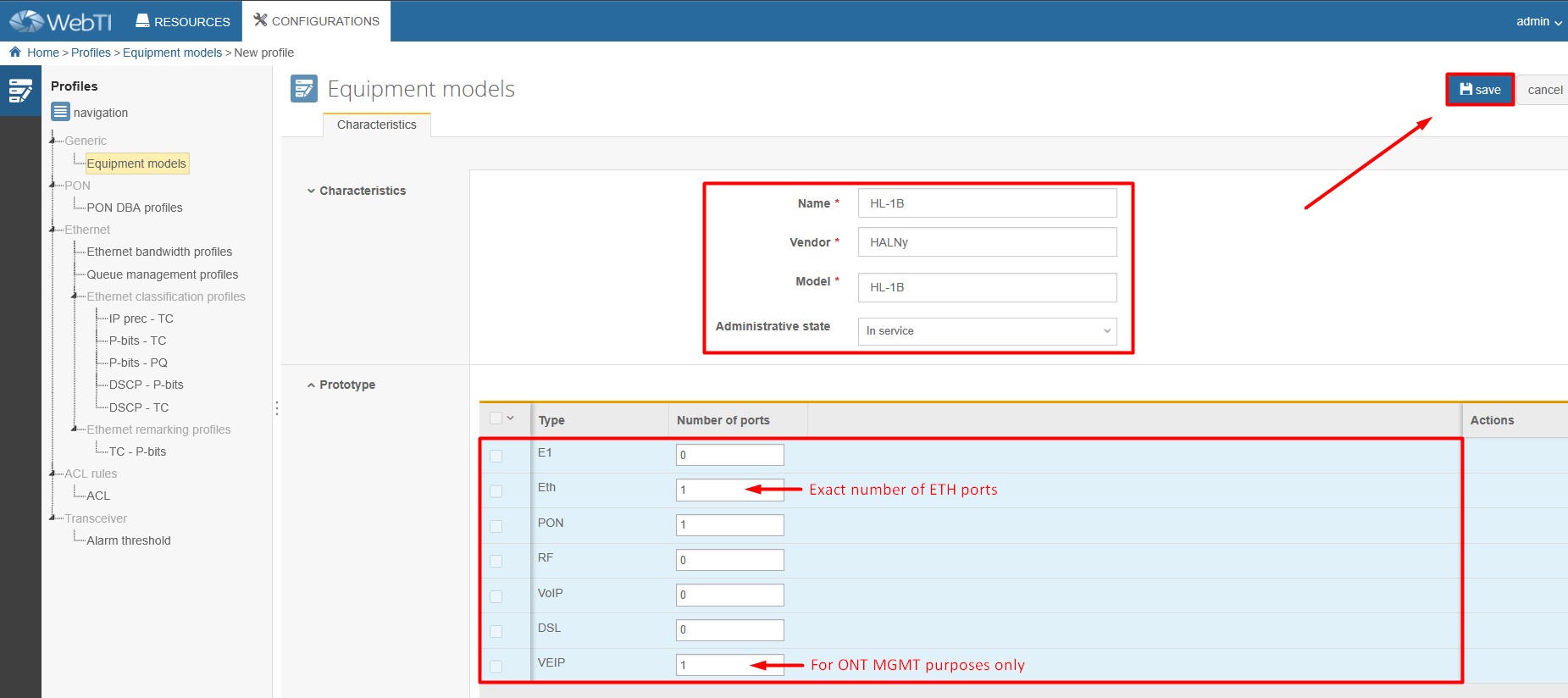The width and height of the screenshot is (1568, 698).
Task: Click the sidebar resize handle dots
Action: click(x=277, y=408)
